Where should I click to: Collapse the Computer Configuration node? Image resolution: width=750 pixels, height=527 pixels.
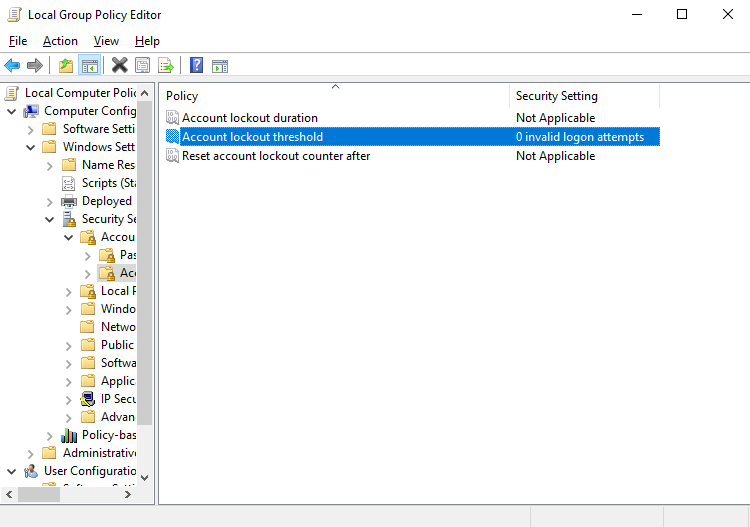click(11, 111)
